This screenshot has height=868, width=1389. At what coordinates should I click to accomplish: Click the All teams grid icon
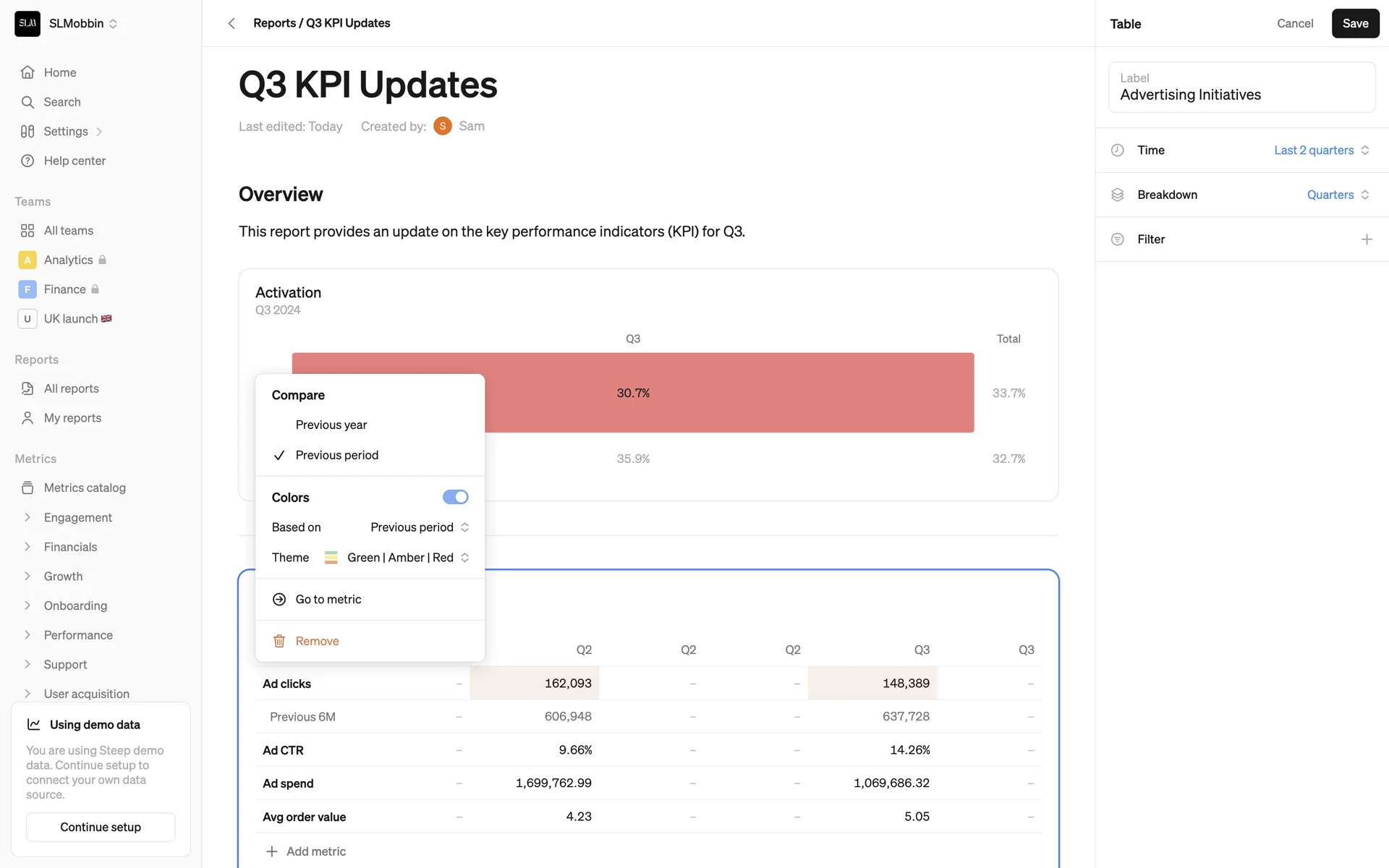click(27, 231)
